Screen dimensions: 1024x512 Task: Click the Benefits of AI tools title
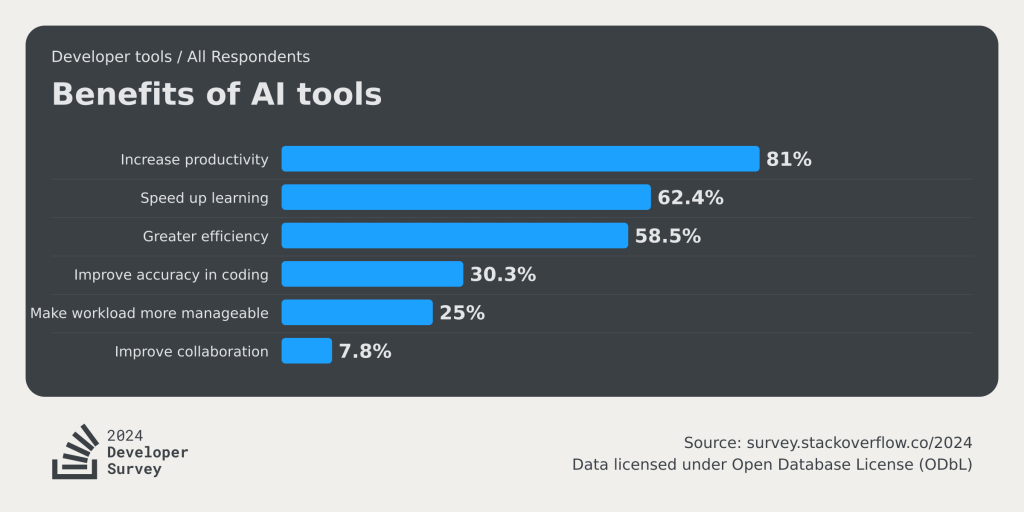(x=216, y=94)
